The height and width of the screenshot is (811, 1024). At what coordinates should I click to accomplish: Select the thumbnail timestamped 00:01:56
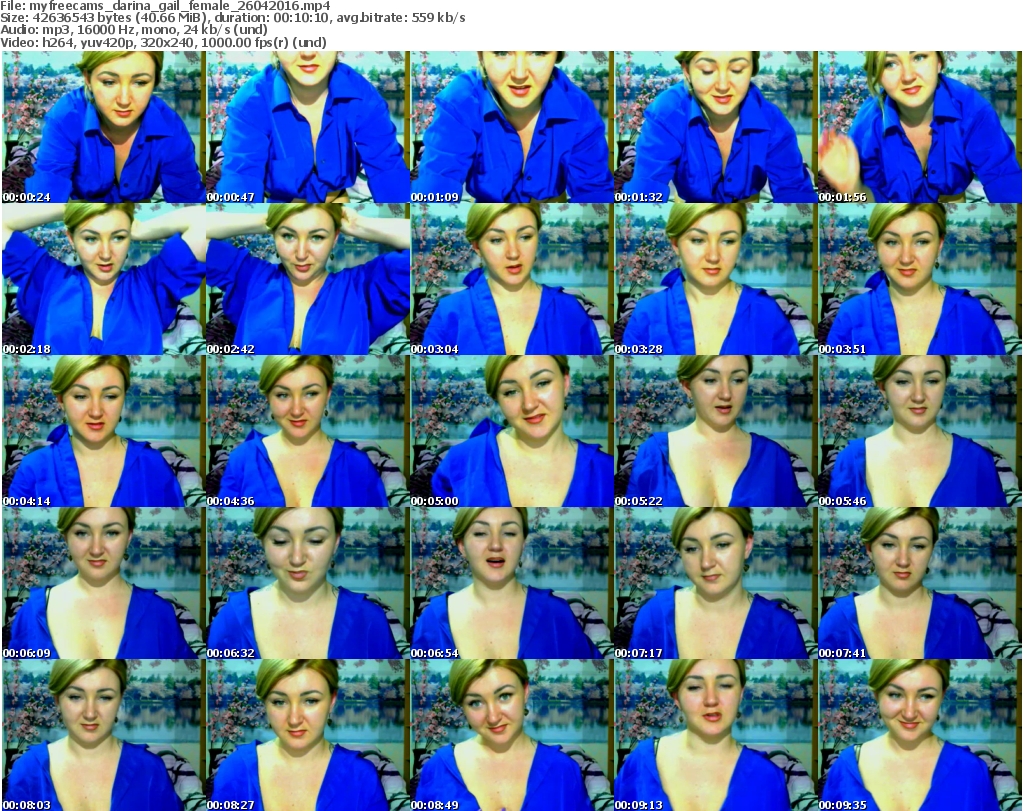[920, 127]
